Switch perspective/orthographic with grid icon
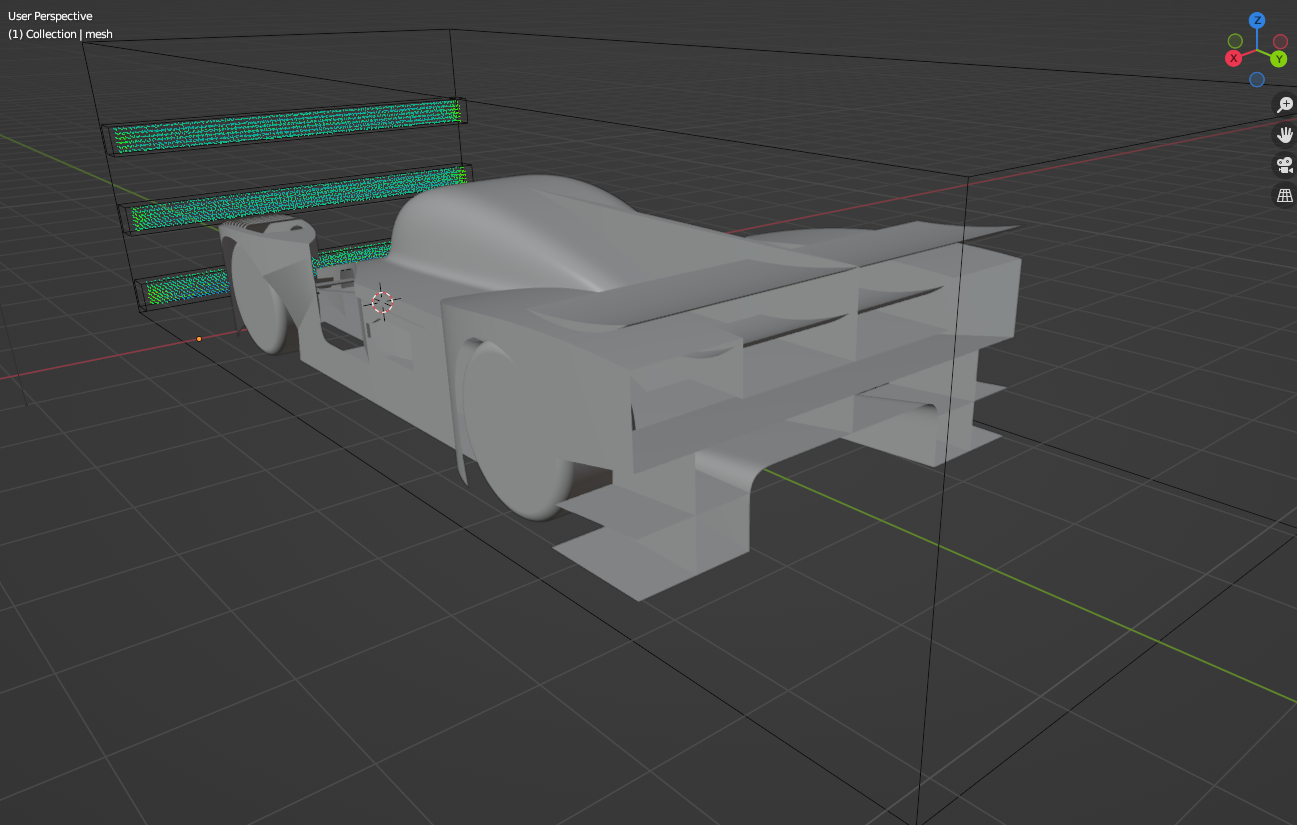The height and width of the screenshot is (825, 1297). (1284, 195)
